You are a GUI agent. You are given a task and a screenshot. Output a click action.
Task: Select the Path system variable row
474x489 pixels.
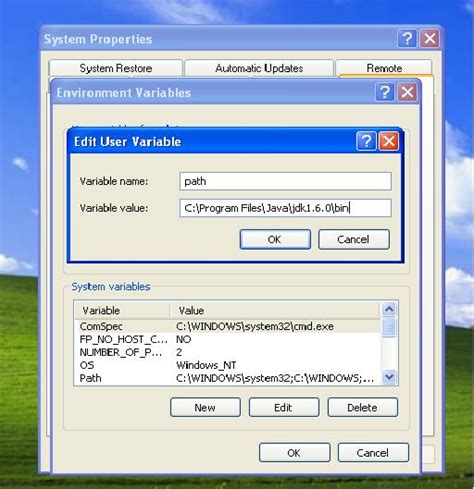(x=228, y=378)
